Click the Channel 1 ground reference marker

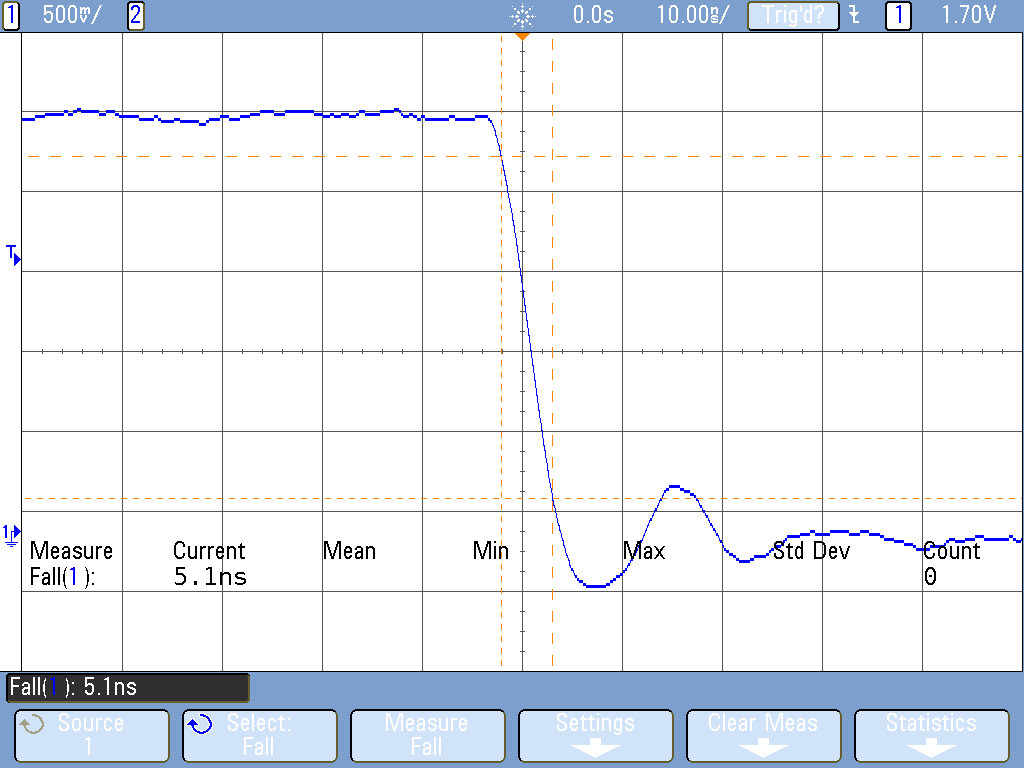pos(11,537)
